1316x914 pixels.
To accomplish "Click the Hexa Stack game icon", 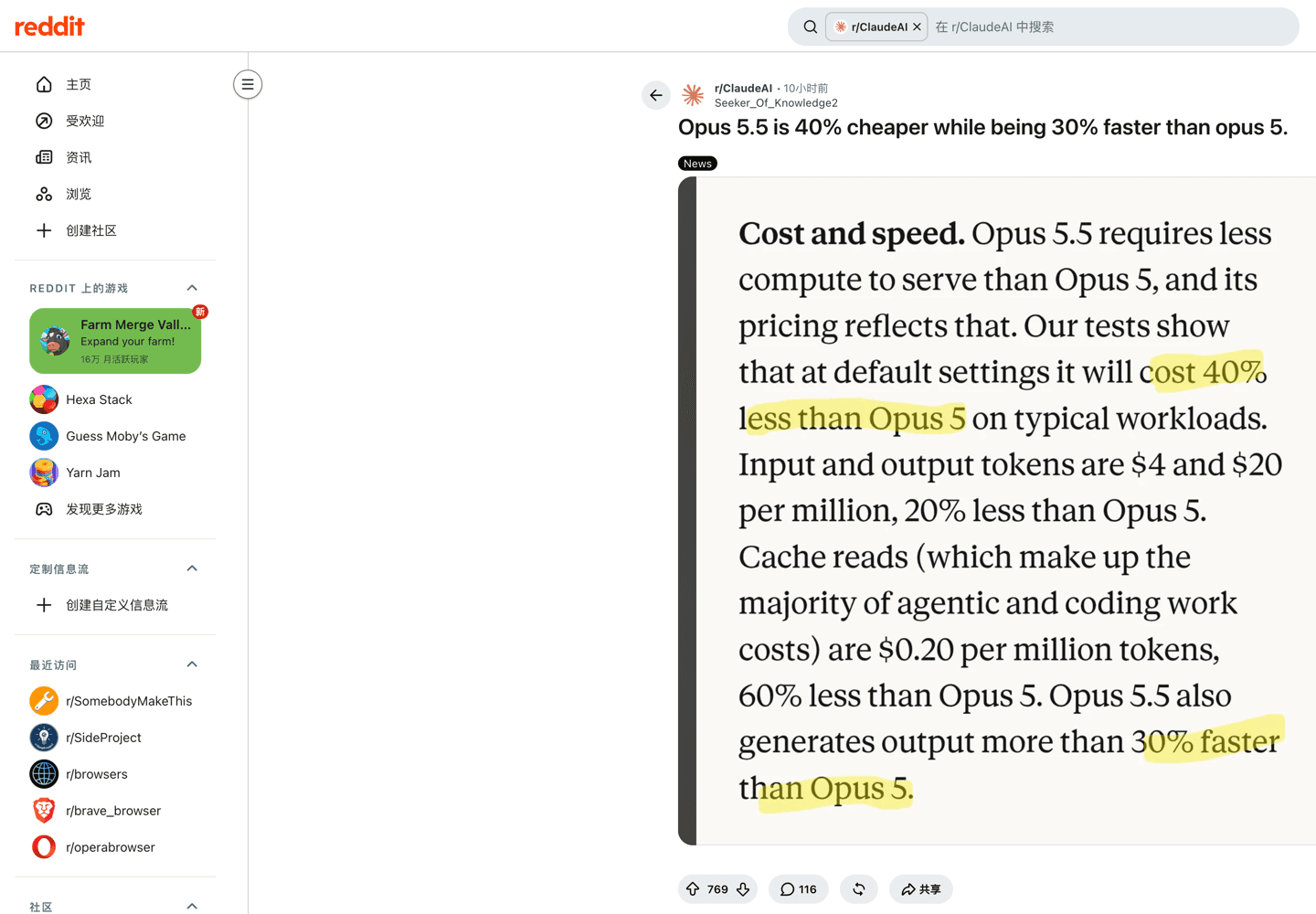I will (44, 399).
